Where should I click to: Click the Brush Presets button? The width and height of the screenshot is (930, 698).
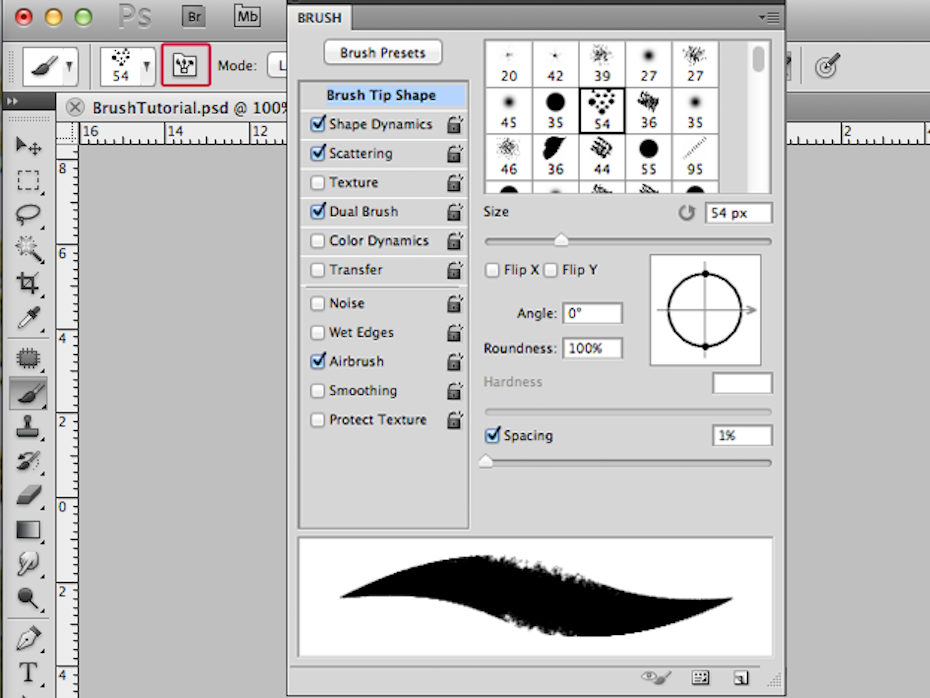(382, 52)
